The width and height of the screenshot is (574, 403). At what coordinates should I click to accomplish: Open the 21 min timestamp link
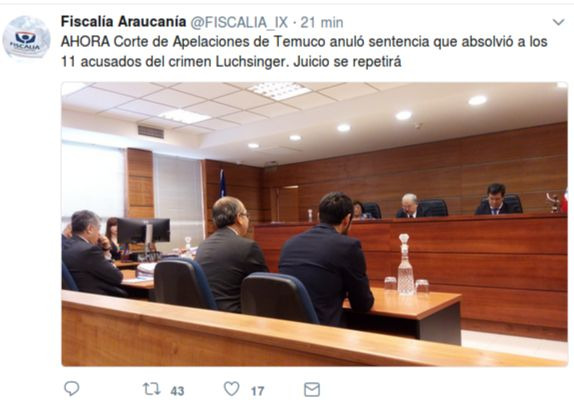pyautogui.click(x=322, y=23)
